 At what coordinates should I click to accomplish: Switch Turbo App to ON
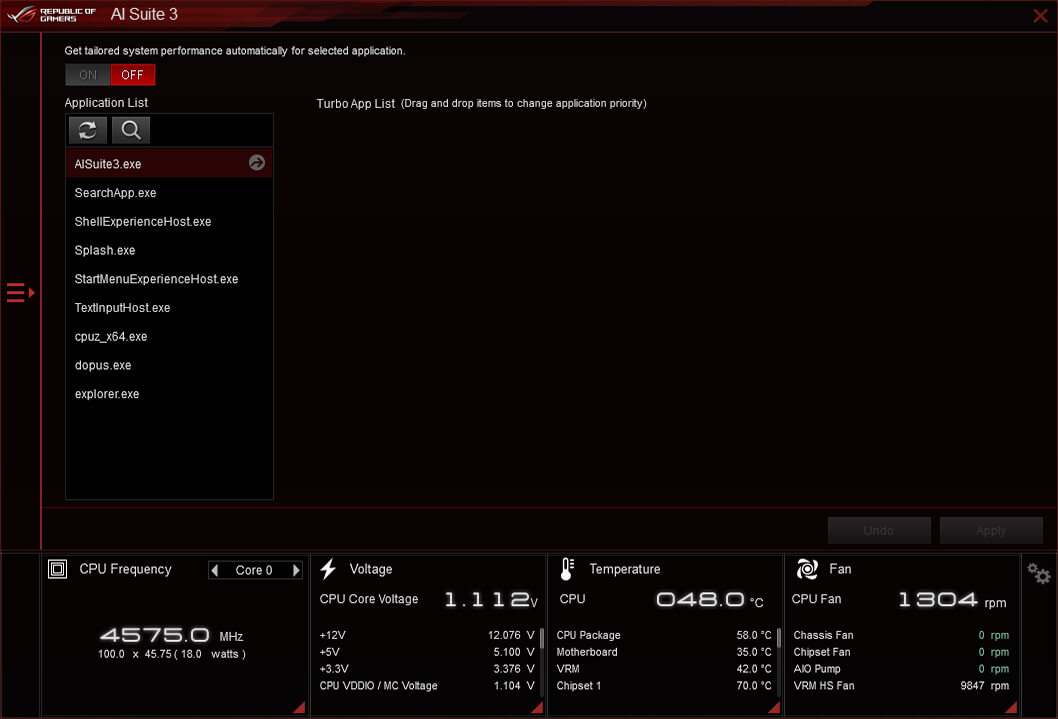[88, 75]
